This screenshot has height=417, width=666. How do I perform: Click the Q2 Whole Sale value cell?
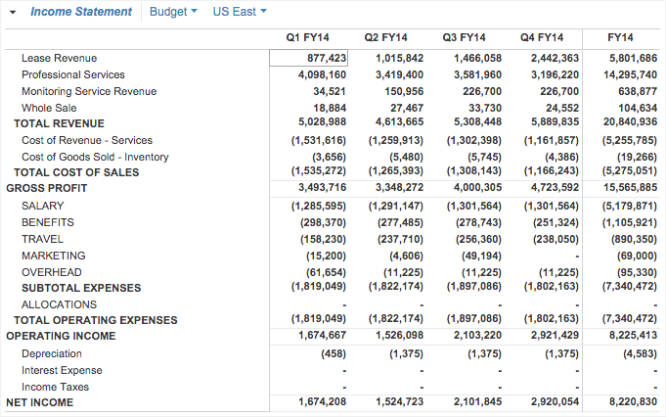(x=387, y=108)
